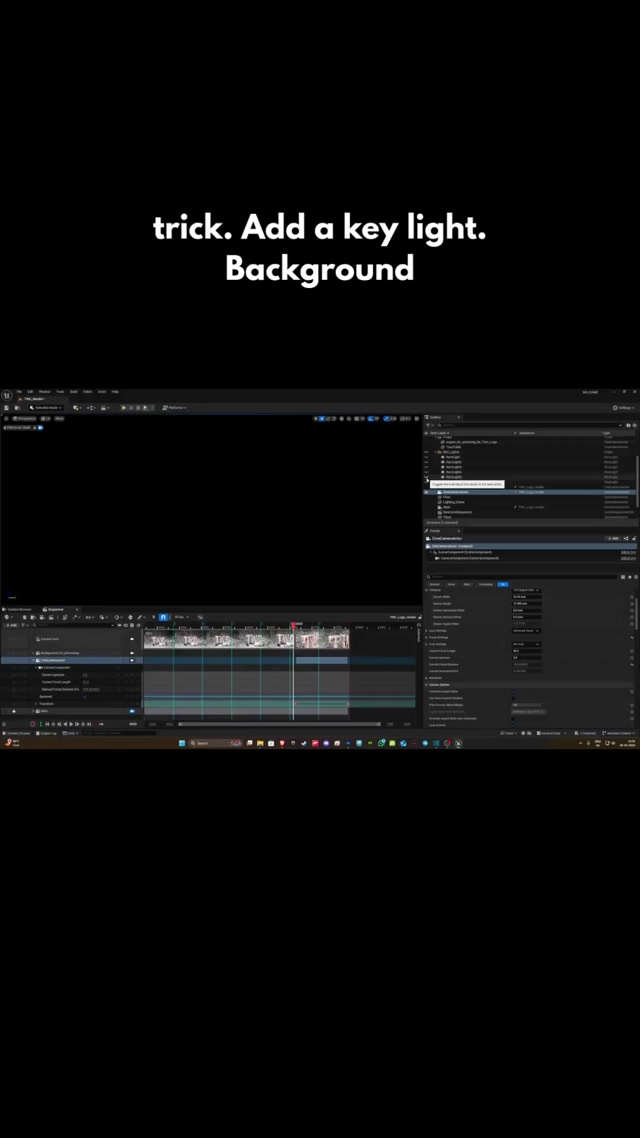Click the Add button in Details panel

pyautogui.click(x=614, y=538)
